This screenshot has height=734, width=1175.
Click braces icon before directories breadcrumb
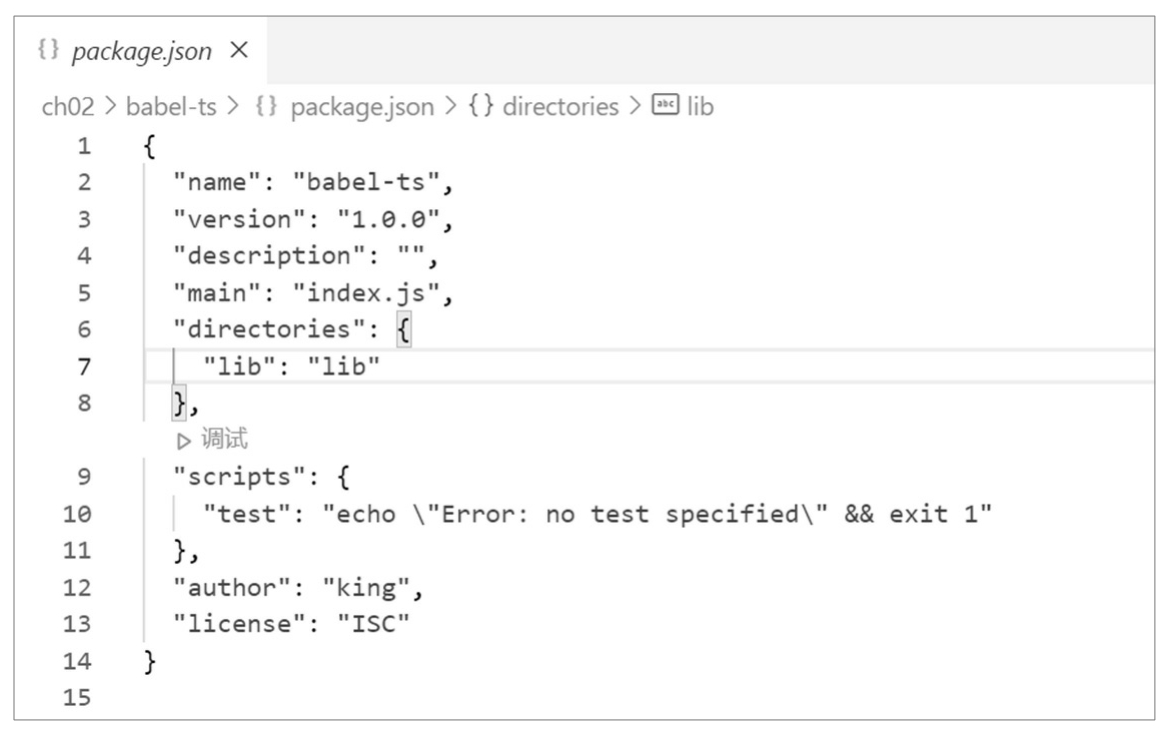[x=481, y=106]
